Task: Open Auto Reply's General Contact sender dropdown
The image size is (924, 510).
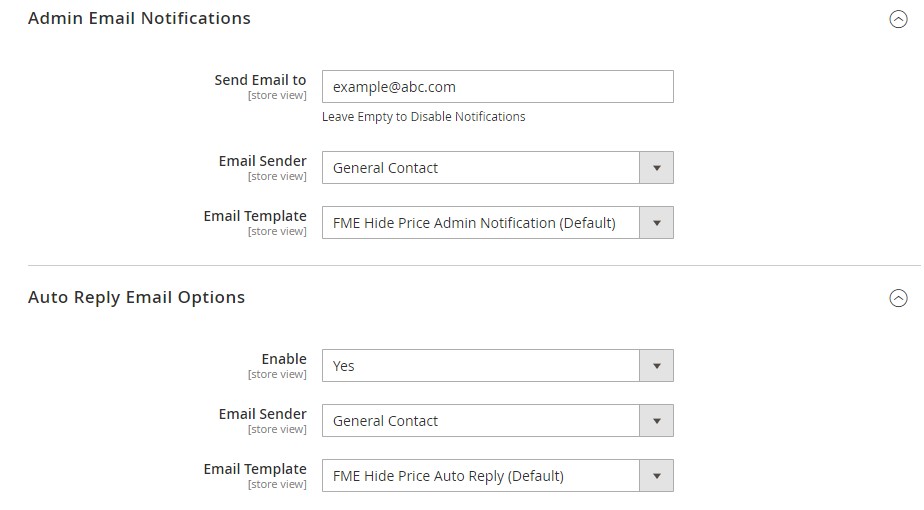Action: 481,421
